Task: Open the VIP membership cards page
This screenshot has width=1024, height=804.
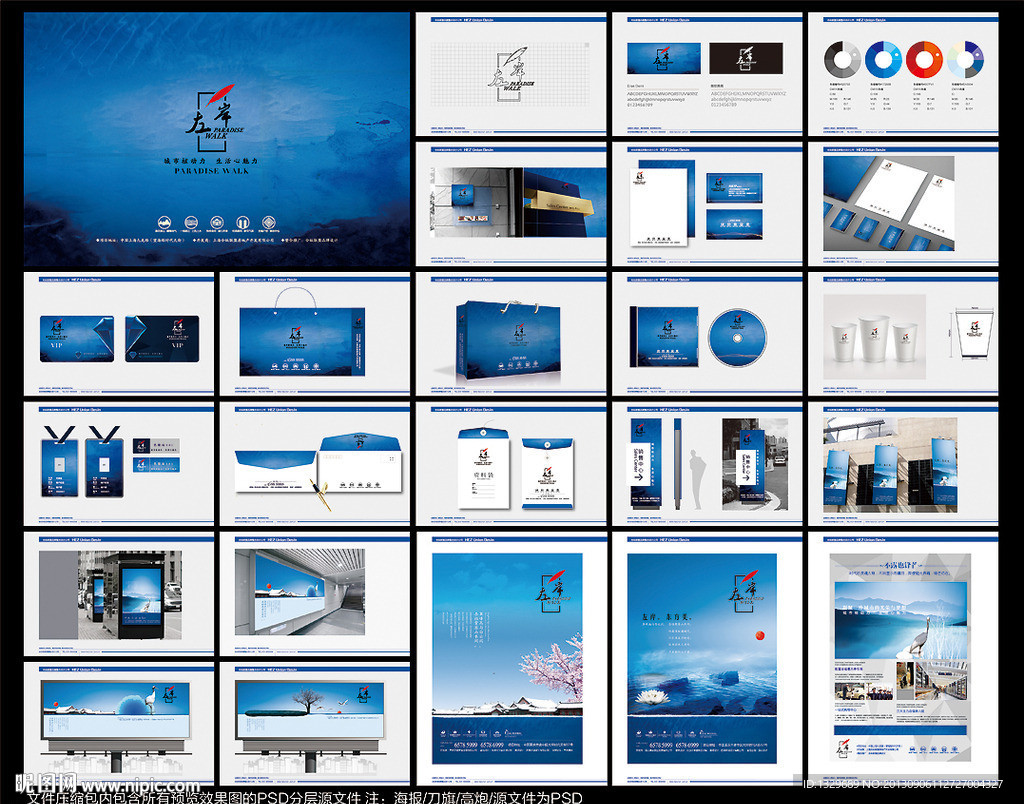Action: tap(119, 337)
